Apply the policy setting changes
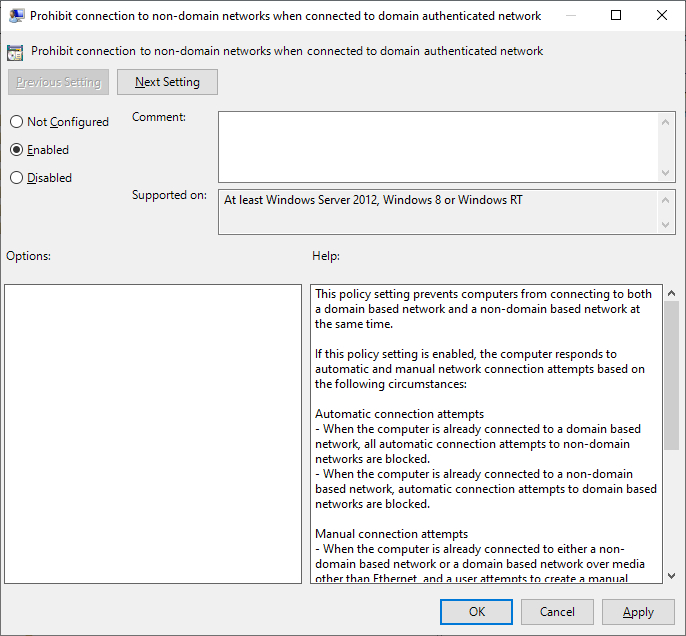Screen dimensions: 686x636 pos(638,612)
